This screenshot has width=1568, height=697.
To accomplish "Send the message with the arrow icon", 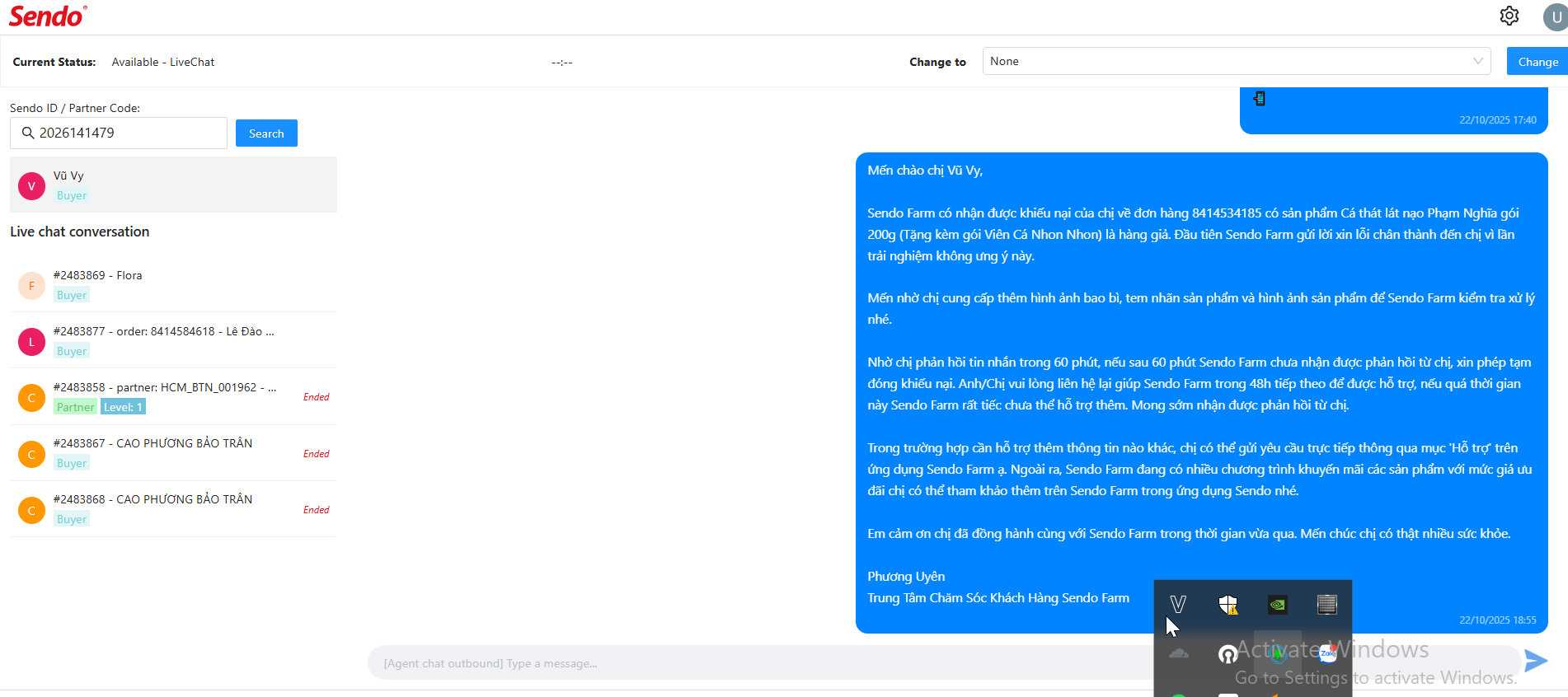I will point(1536,661).
